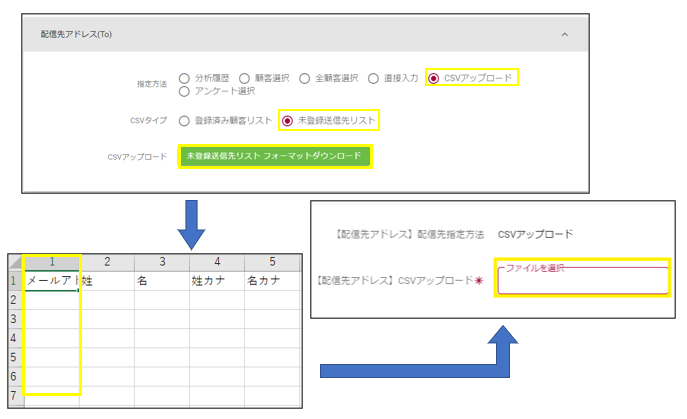The height and width of the screenshot is (419, 687).
Task: Select the メールアドレス header cell
Action: click(x=51, y=281)
